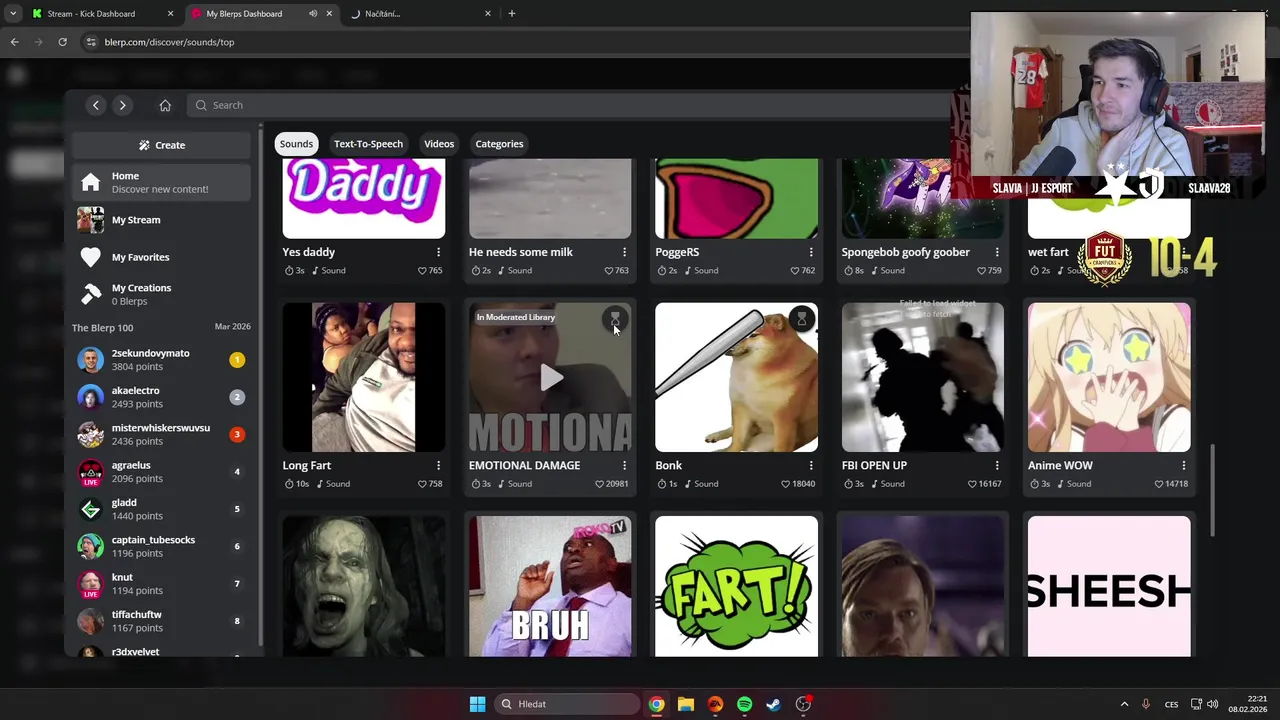Open Spotify from the taskbar
1280x720 pixels.
click(x=744, y=704)
